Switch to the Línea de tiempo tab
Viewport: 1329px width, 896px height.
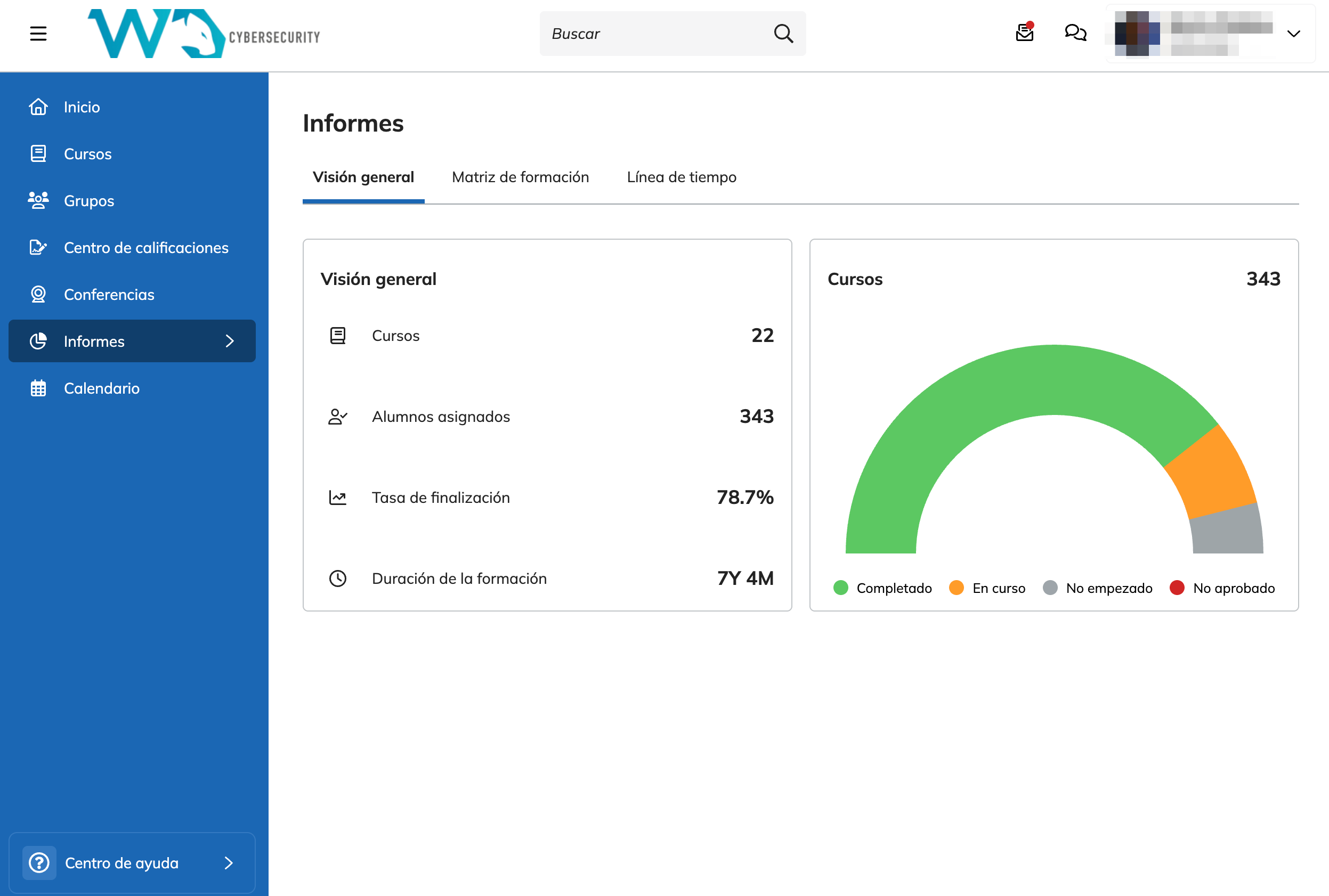pyautogui.click(x=682, y=177)
